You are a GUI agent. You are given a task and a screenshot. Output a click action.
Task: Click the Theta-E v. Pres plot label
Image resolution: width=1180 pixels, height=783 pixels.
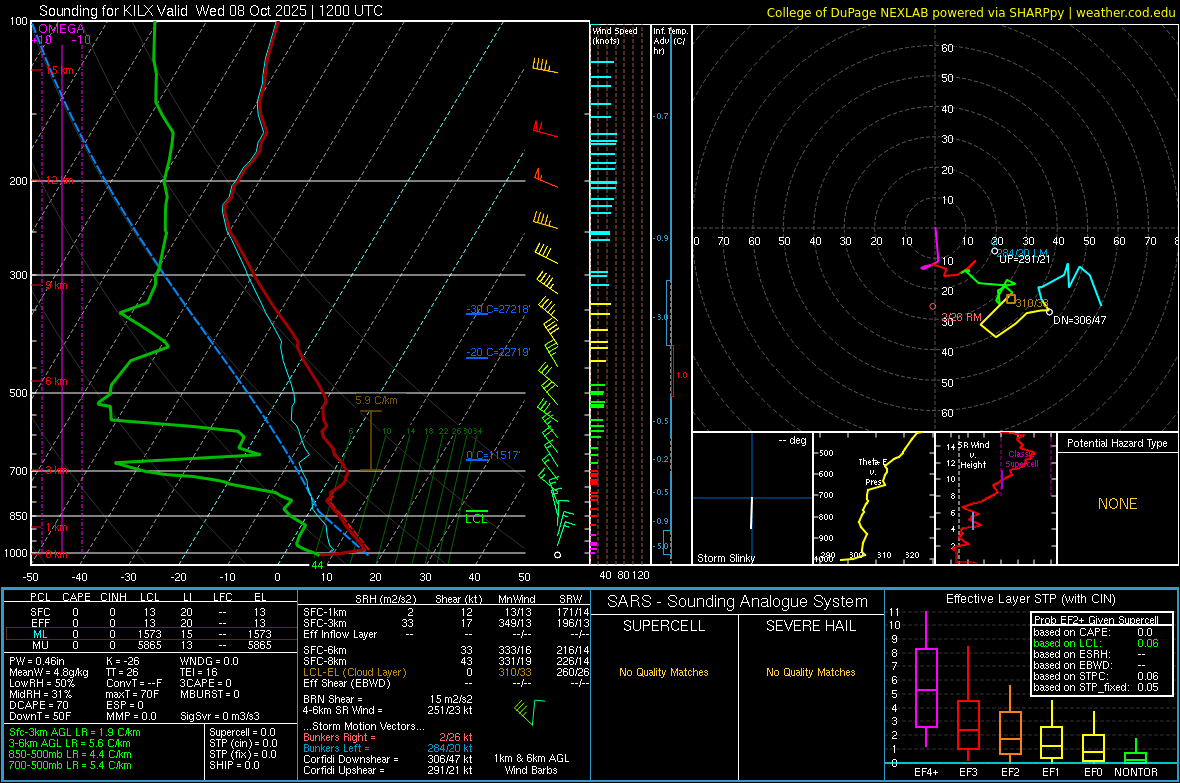[871, 471]
